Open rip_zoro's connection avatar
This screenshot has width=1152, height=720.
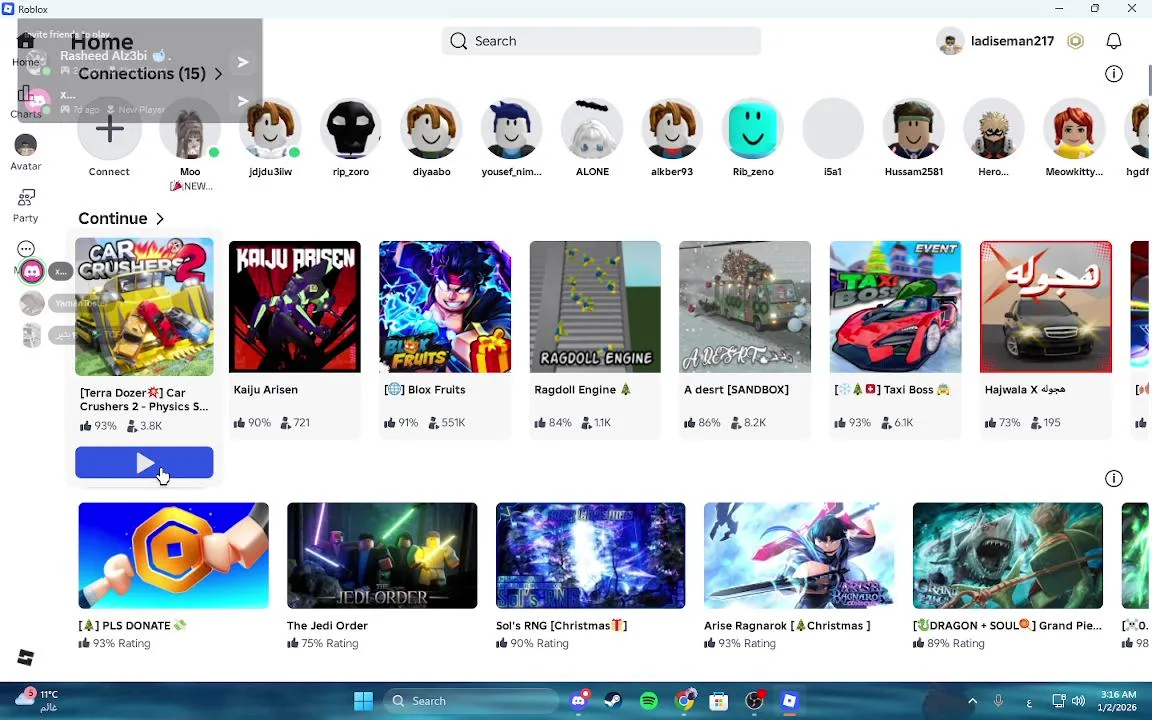point(350,129)
